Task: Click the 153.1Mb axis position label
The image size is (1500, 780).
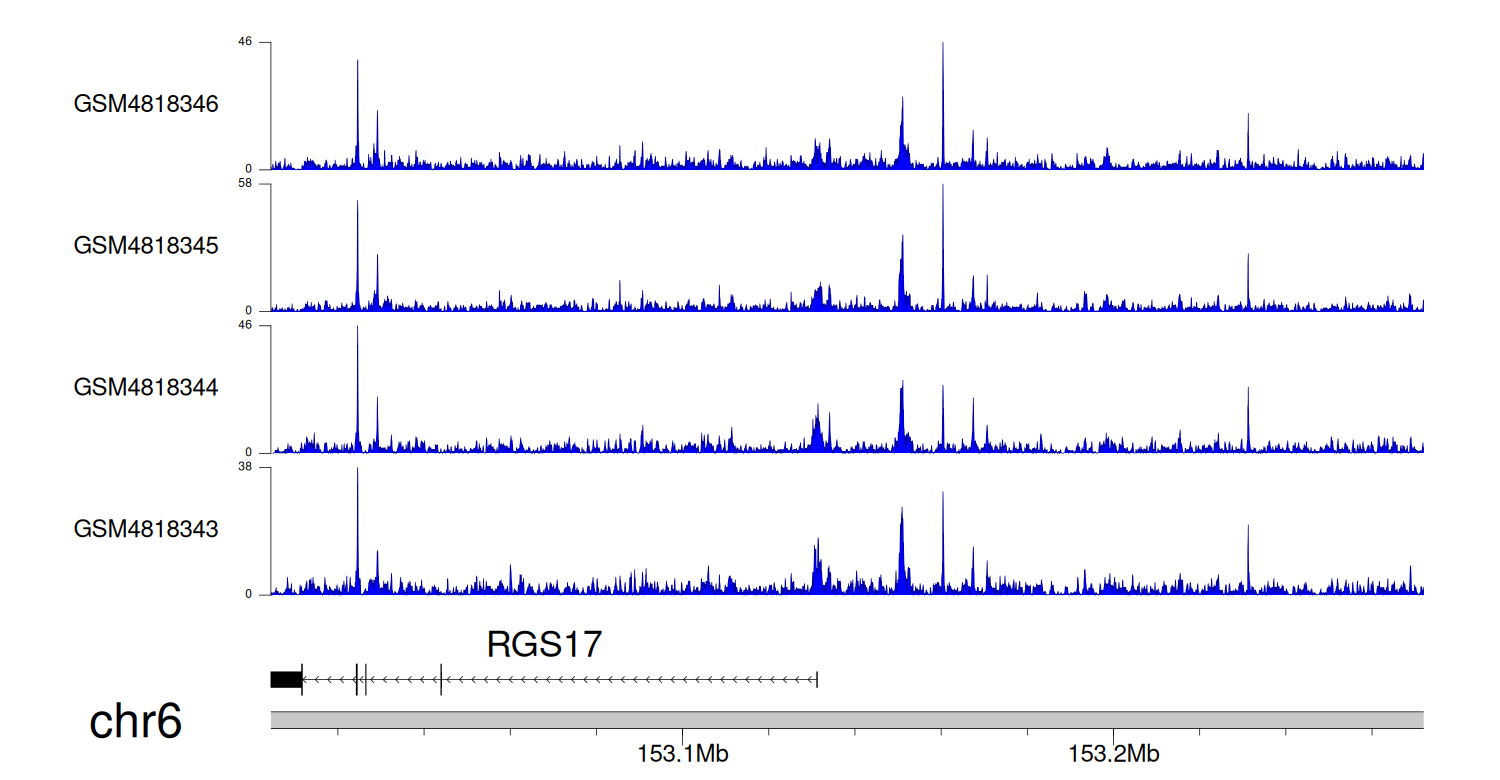Action: click(683, 754)
